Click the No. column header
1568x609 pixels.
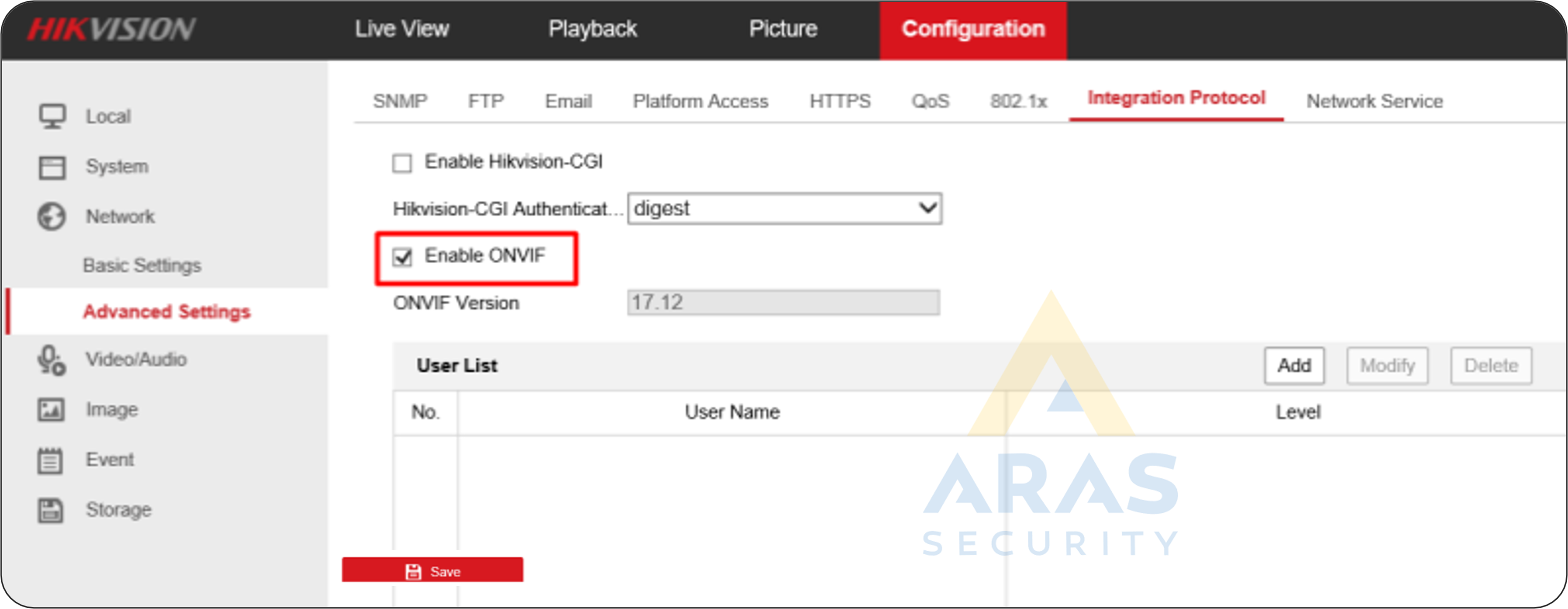[x=425, y=412]
